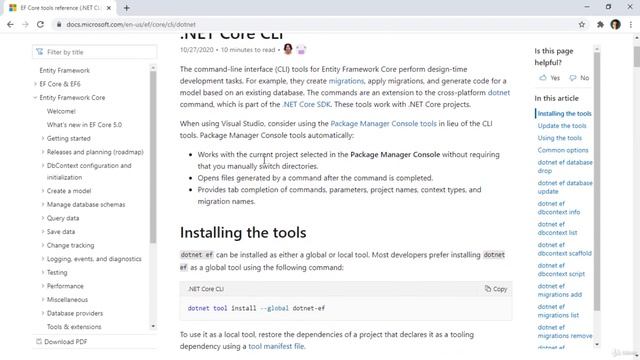Expand the Query data section
The height and width of the screenshot is (360, 640).
coord(42,218)
